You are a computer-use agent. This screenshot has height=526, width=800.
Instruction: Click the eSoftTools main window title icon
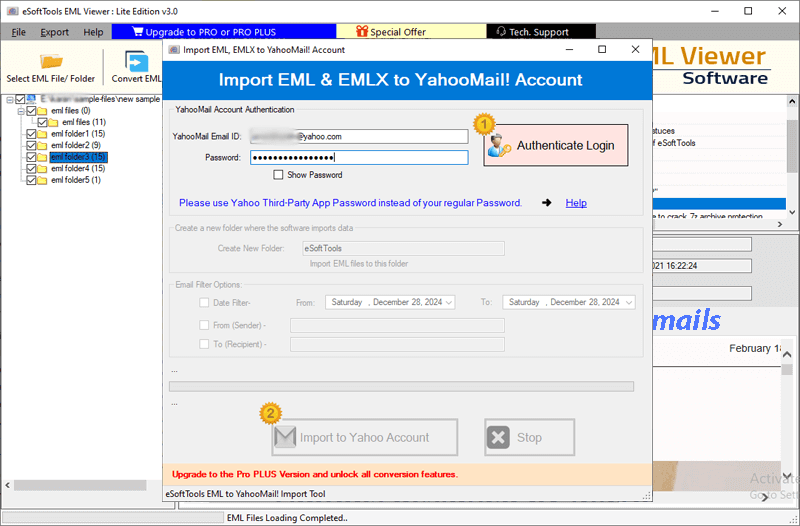coord(12,11)
